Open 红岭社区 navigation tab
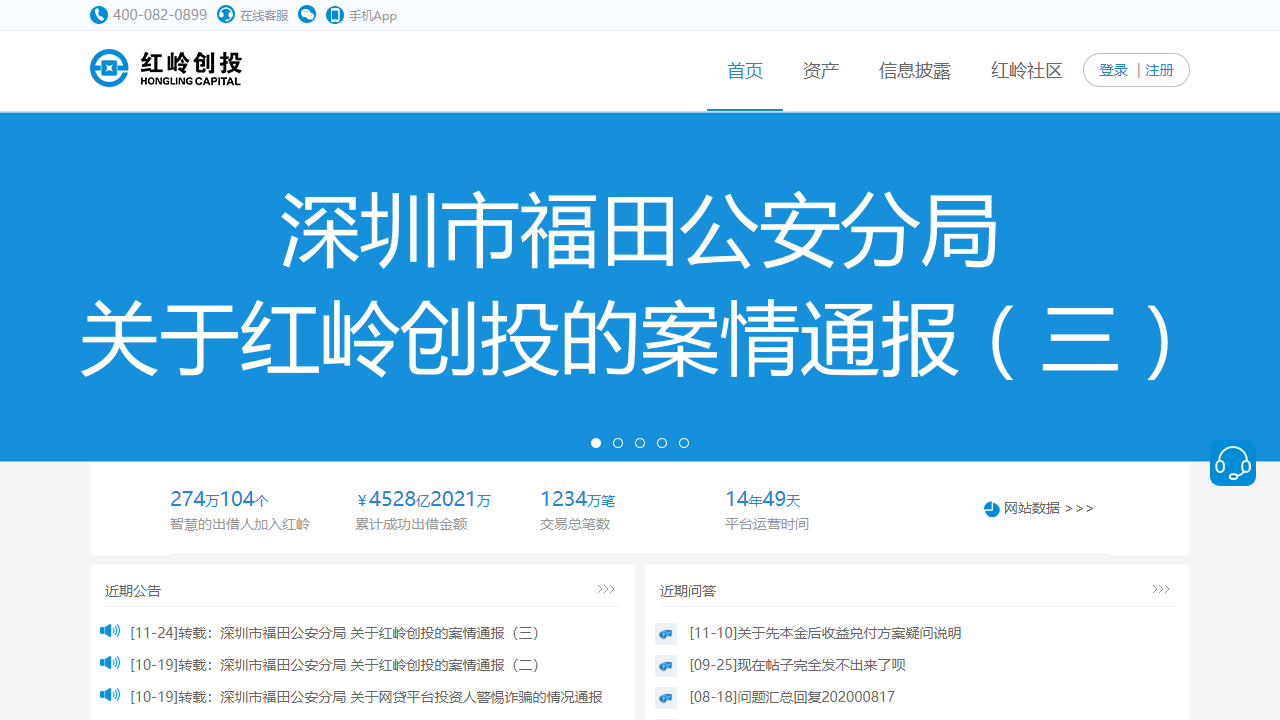 1027,71
